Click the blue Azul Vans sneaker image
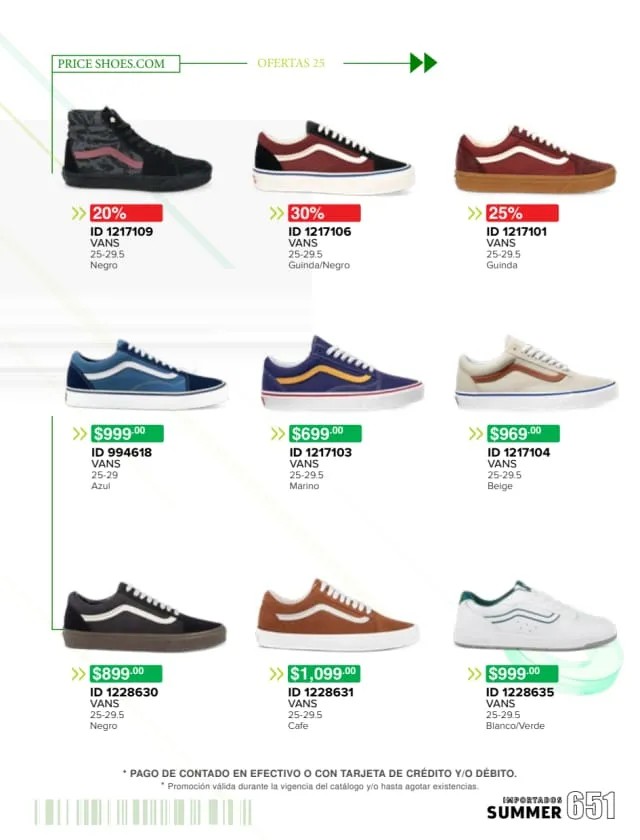640x840 pixels. [146, 374]
